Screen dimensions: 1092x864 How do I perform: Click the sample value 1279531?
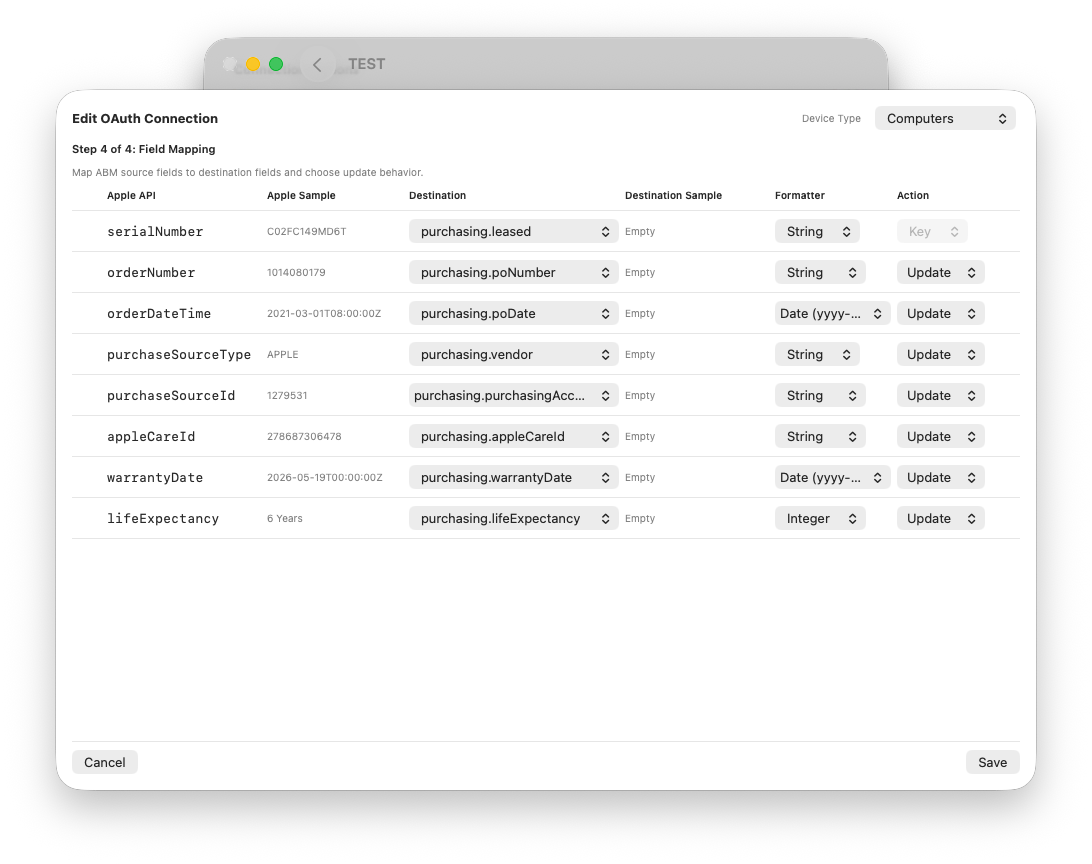tap(287, 395)
